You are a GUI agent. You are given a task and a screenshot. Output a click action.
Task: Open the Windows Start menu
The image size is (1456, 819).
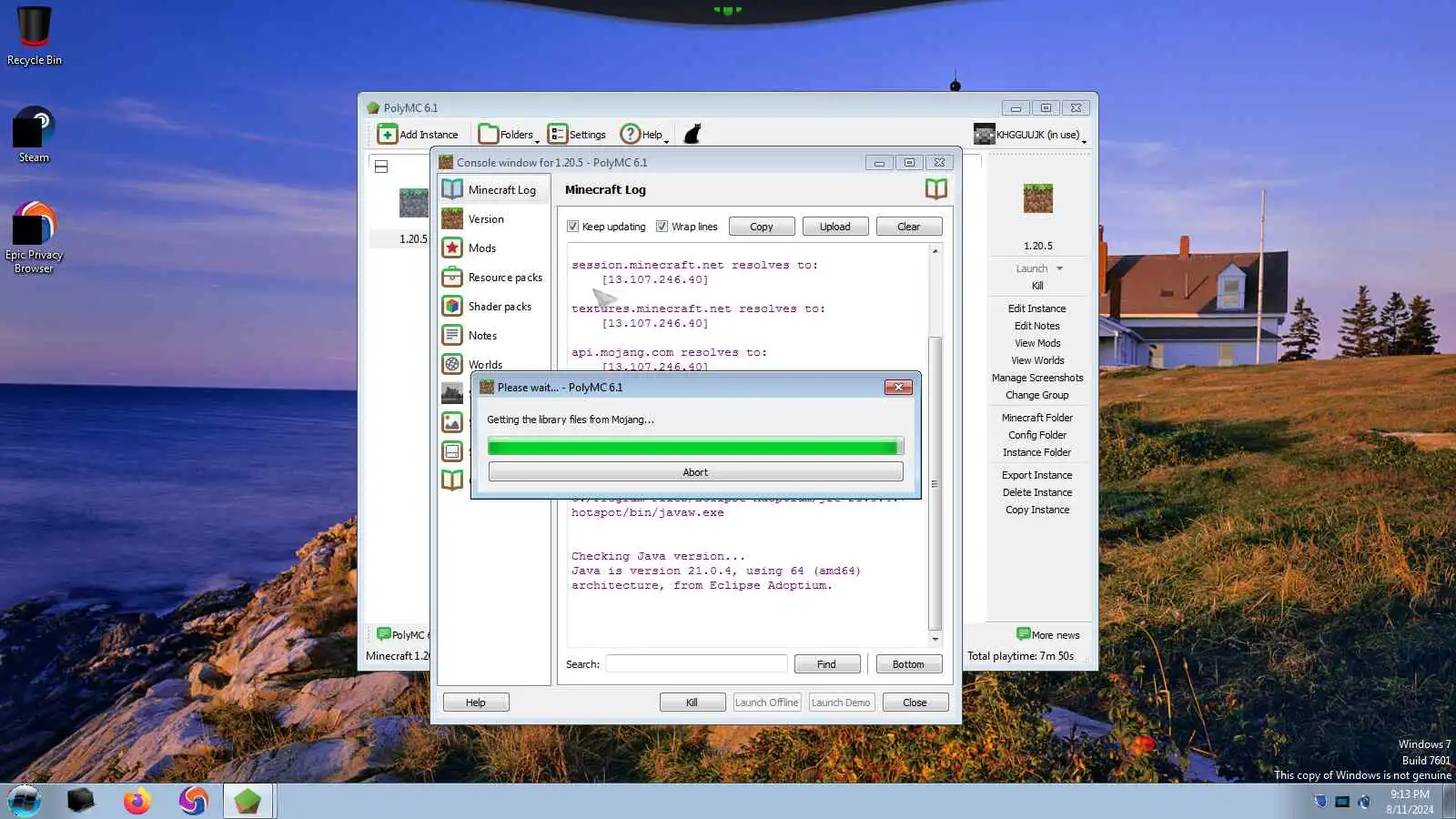coord(25,801)
